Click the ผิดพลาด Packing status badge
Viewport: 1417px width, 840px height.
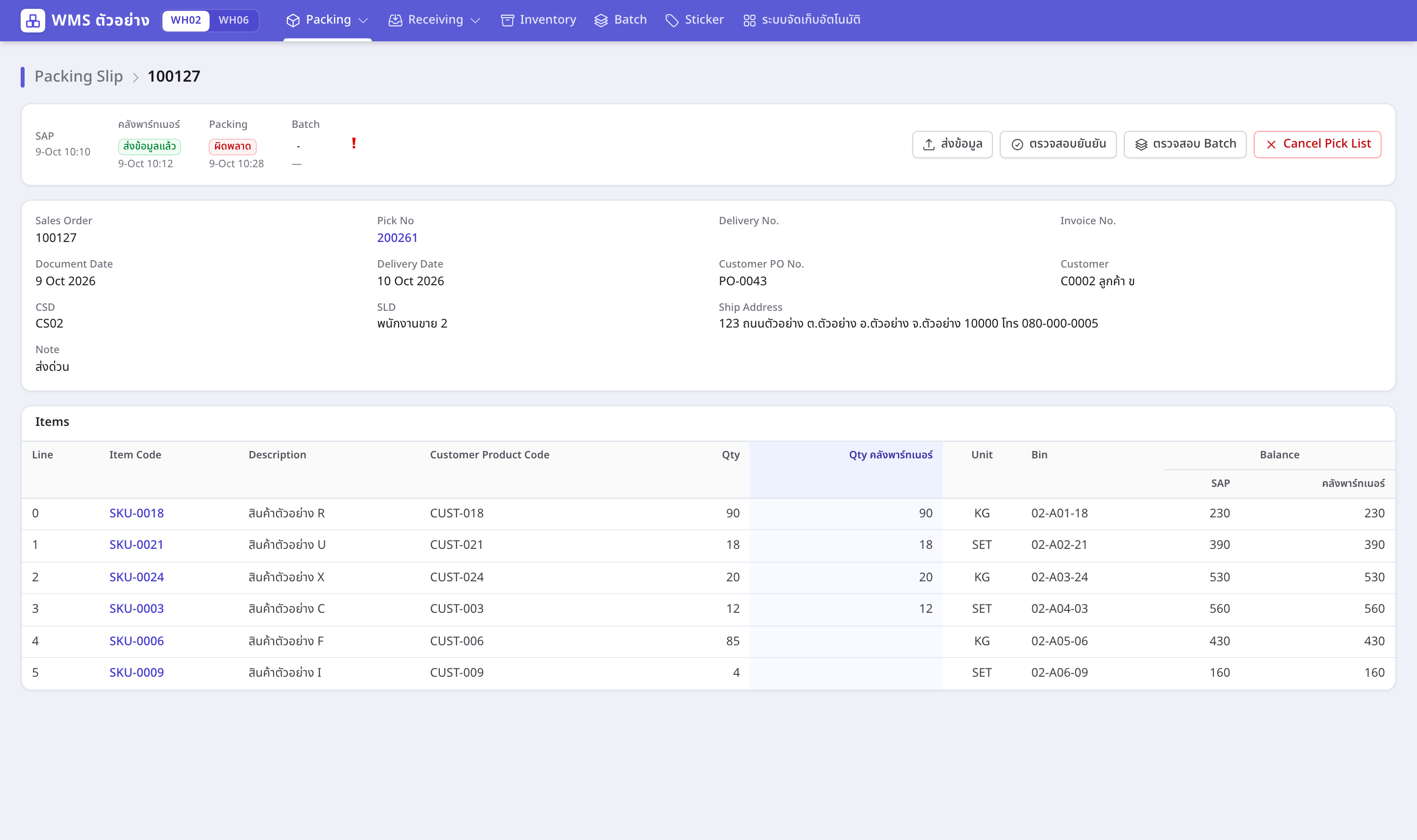point(232,146)
